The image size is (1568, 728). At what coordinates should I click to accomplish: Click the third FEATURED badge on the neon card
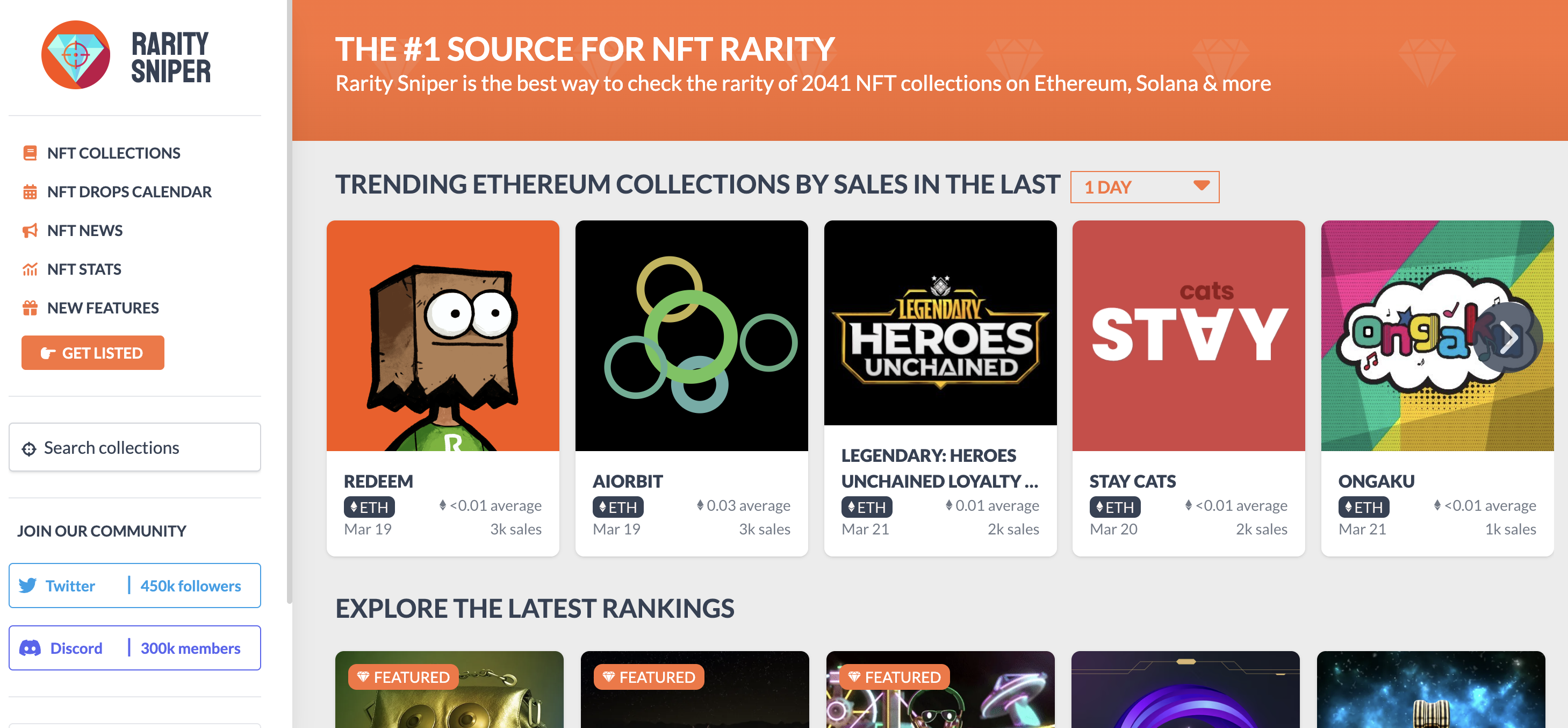coord(895,677)
